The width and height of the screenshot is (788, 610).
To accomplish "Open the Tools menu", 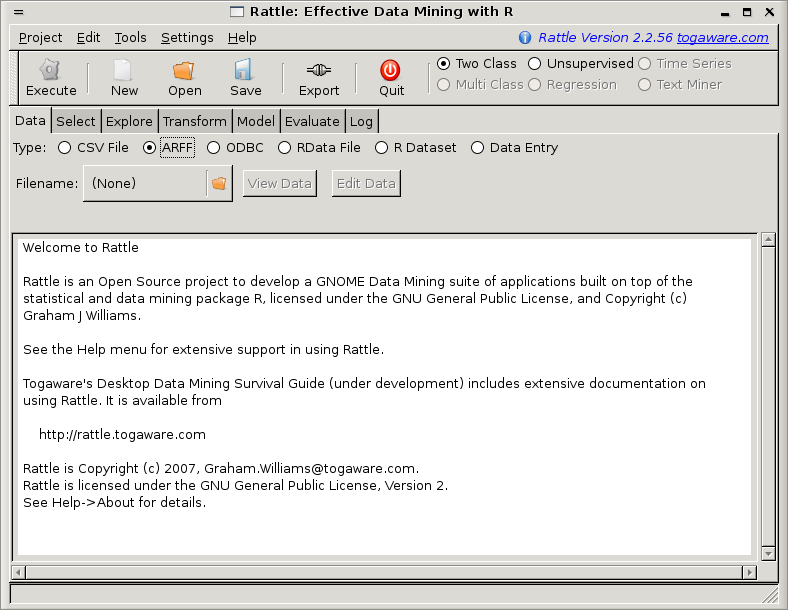I will 130,38.
